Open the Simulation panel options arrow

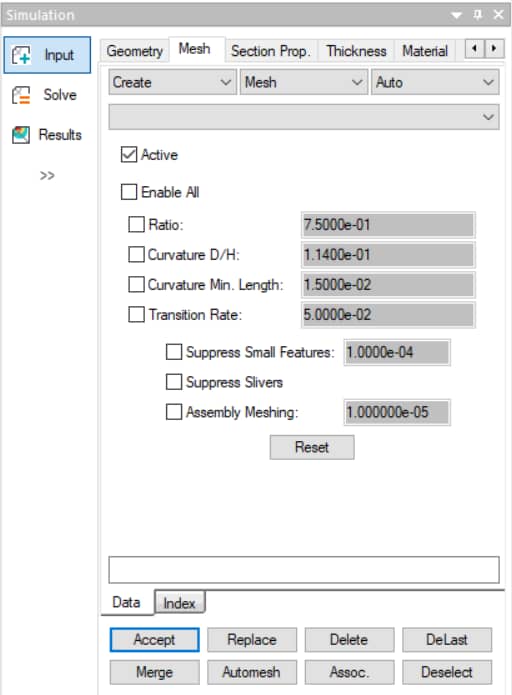pos(456,16)
